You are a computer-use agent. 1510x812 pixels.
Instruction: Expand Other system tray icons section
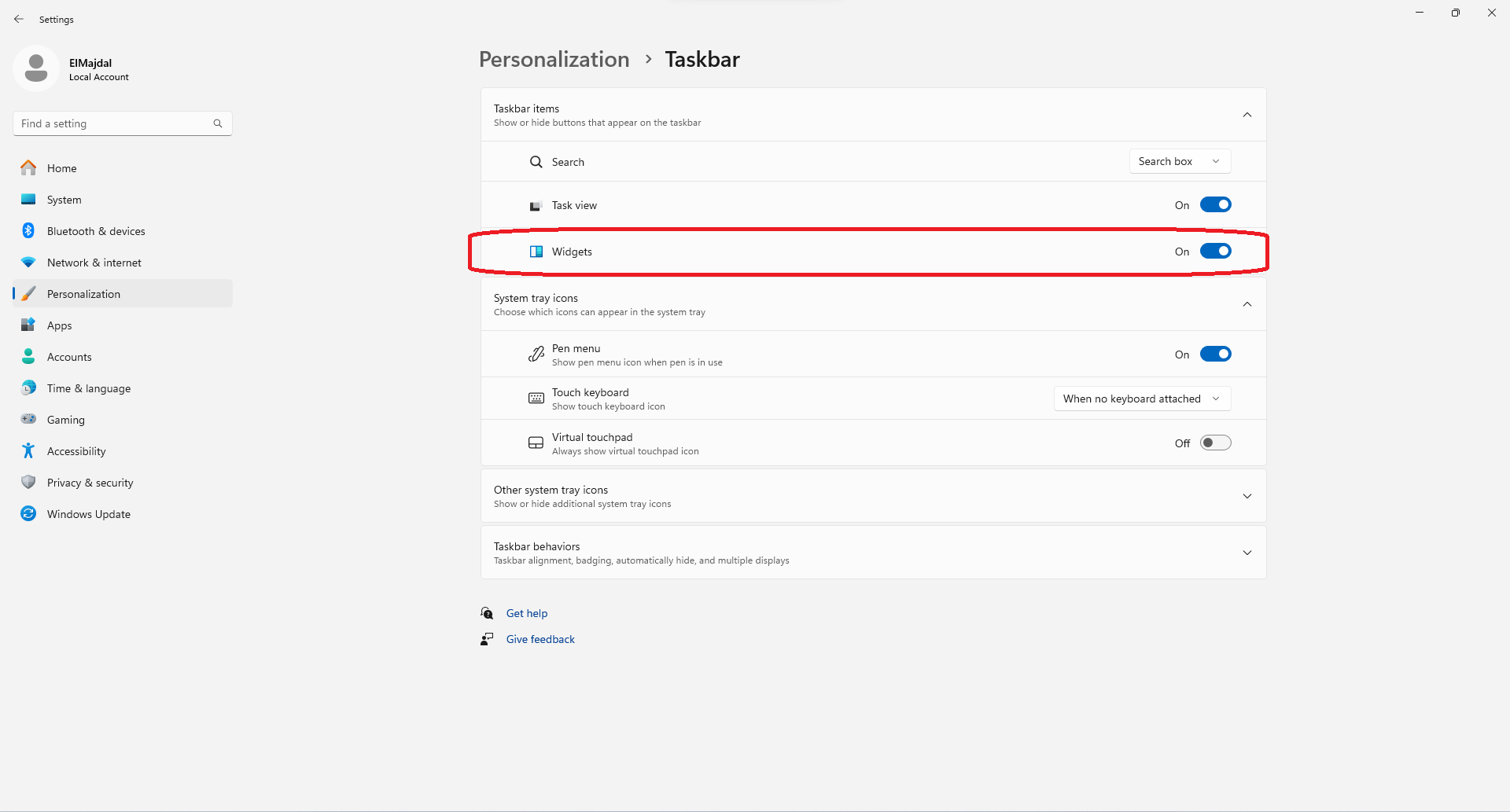(1247, 496)
